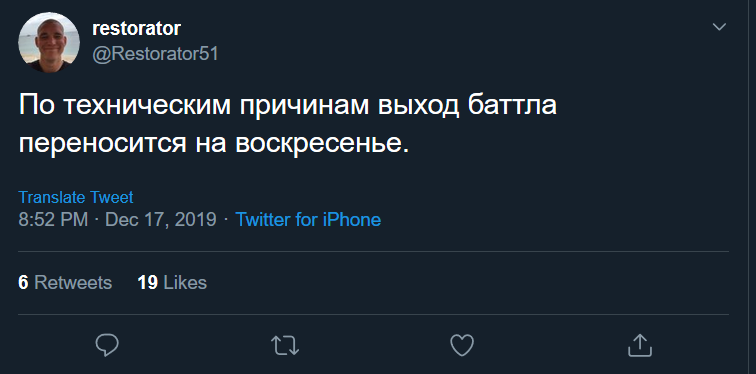Image resolution: width=756 pixels, height=374 pixels.
Task: Like the tweet with heart icon
Action: 462,346
